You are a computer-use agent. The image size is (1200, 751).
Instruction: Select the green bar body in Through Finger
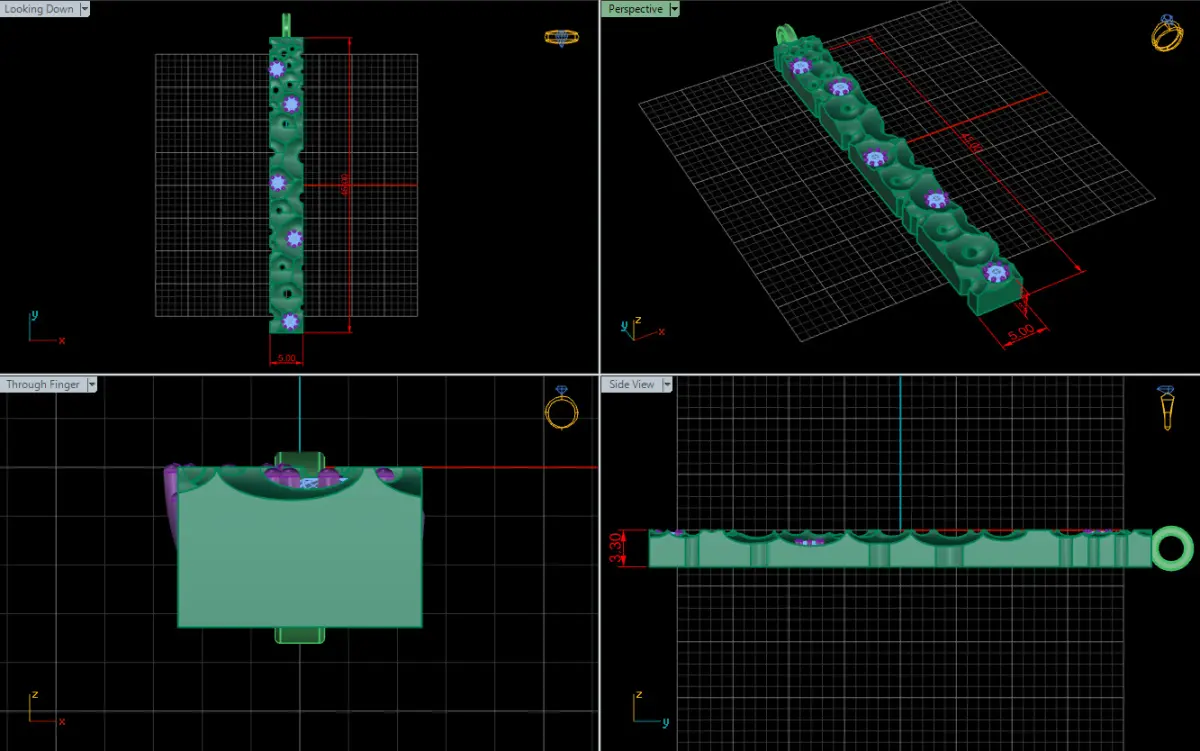tap(299, 550)
